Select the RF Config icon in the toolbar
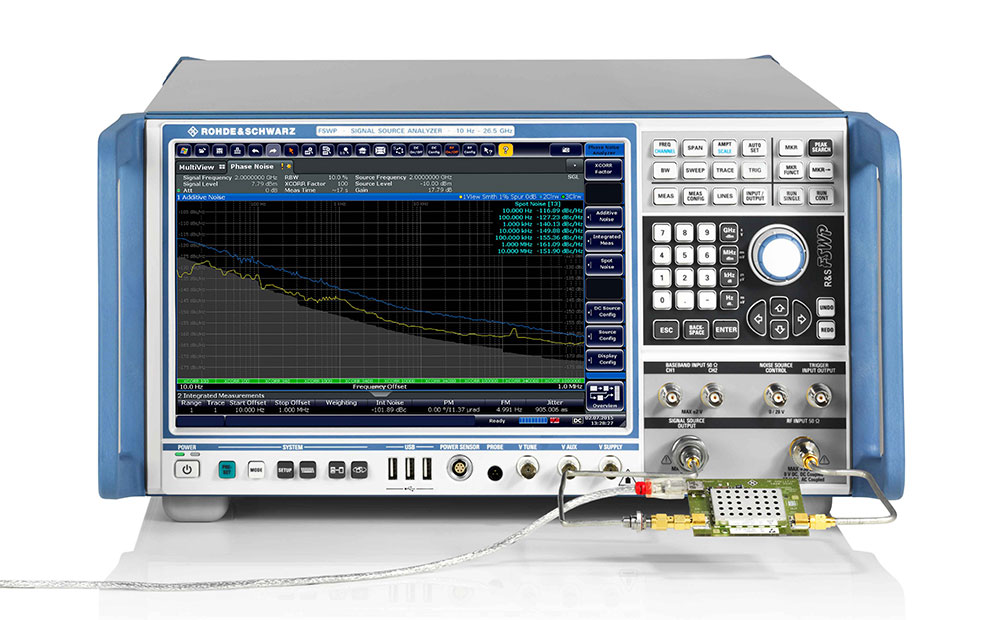This screenshot has height=620, width=1000. pyautogui.click(x=469, y=153)
